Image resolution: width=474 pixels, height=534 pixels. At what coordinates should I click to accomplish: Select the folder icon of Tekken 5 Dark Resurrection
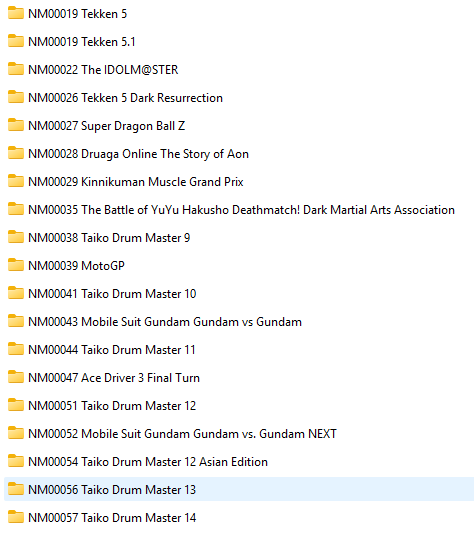coord(16,97)
